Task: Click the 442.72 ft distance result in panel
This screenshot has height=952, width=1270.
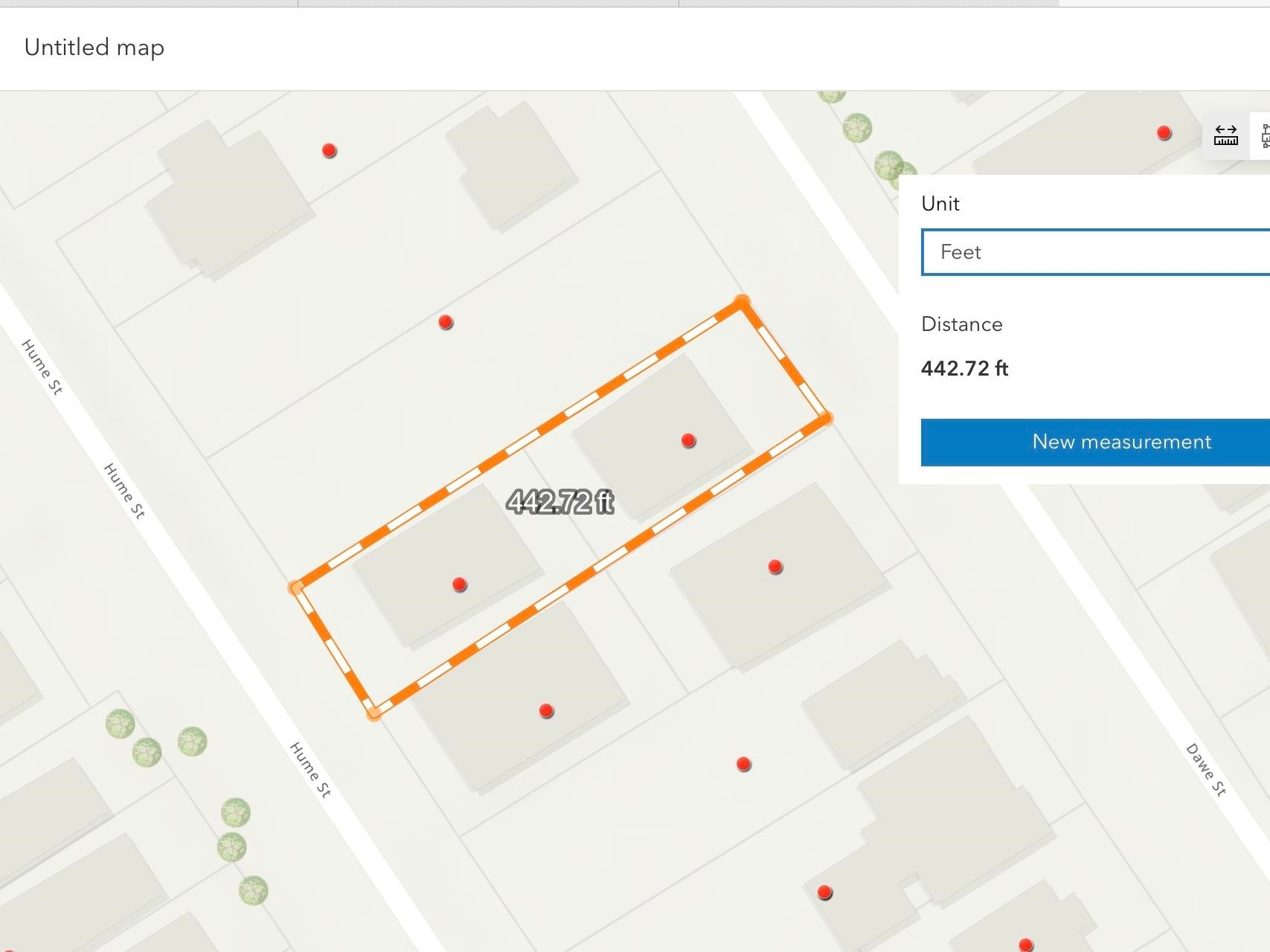Action: click(x=964, y=369)
